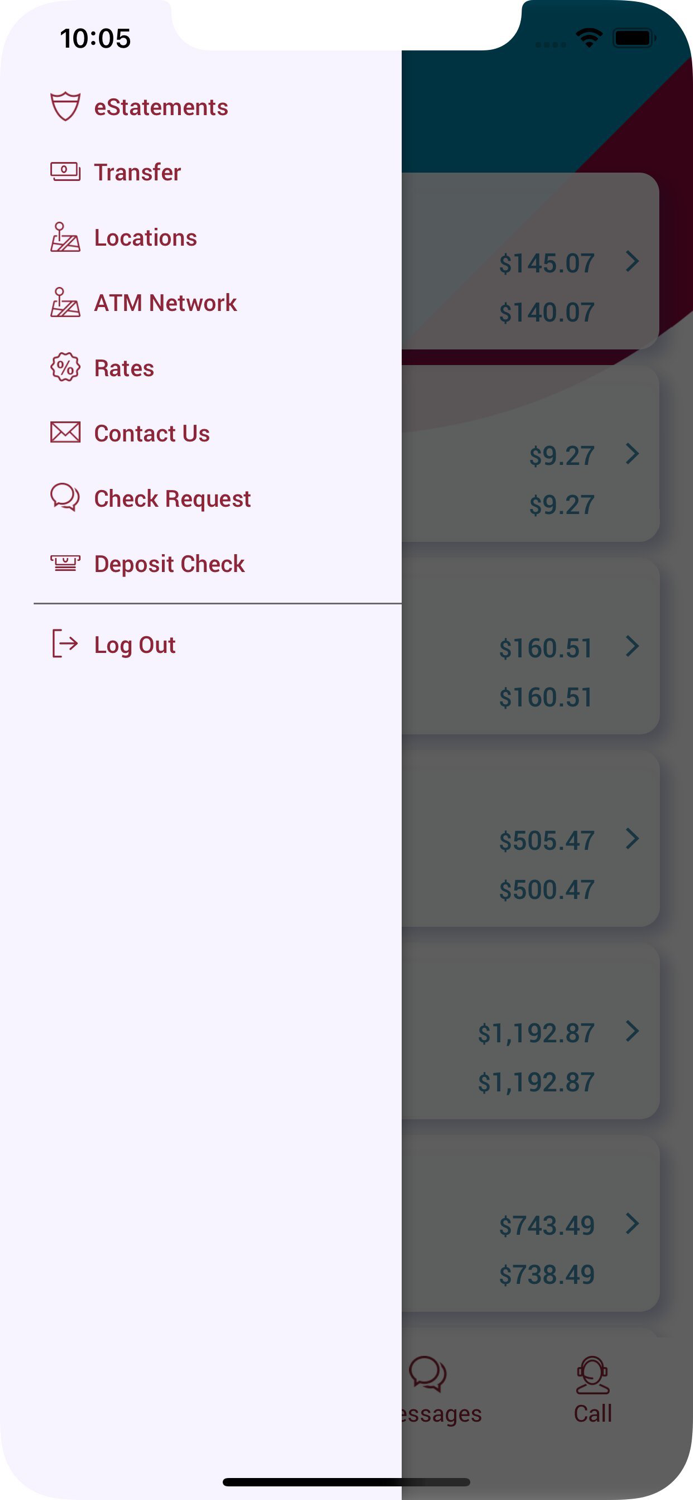The width and height of the screenshot is (693, 1500).
Task: Tap the ATM Network map icon
Action: (x=65, y=302)
